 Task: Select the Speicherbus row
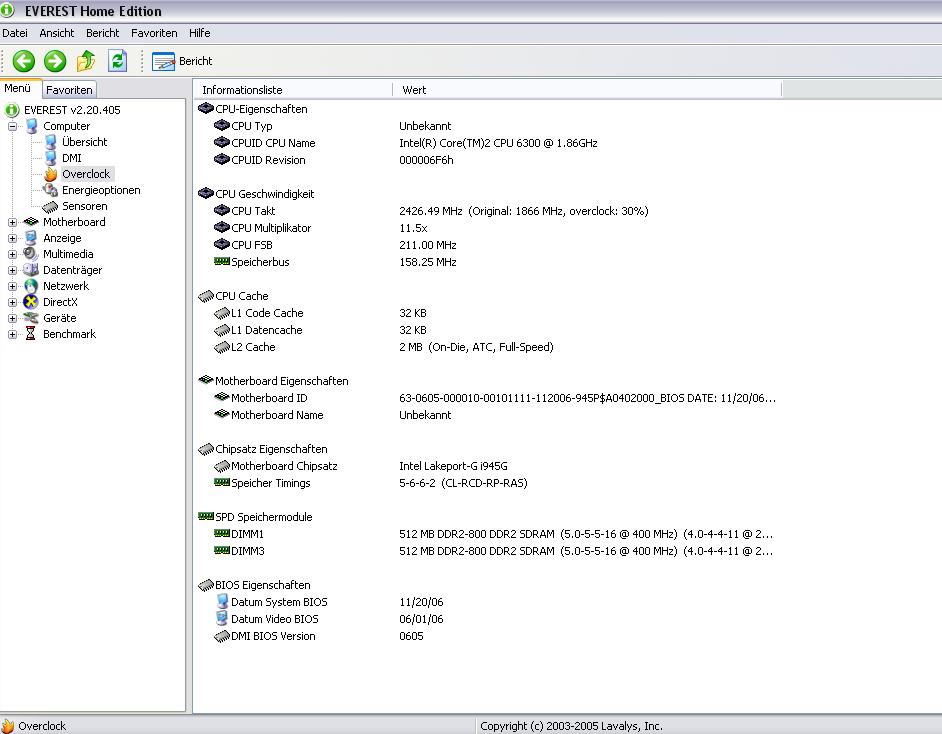[487, 262]
